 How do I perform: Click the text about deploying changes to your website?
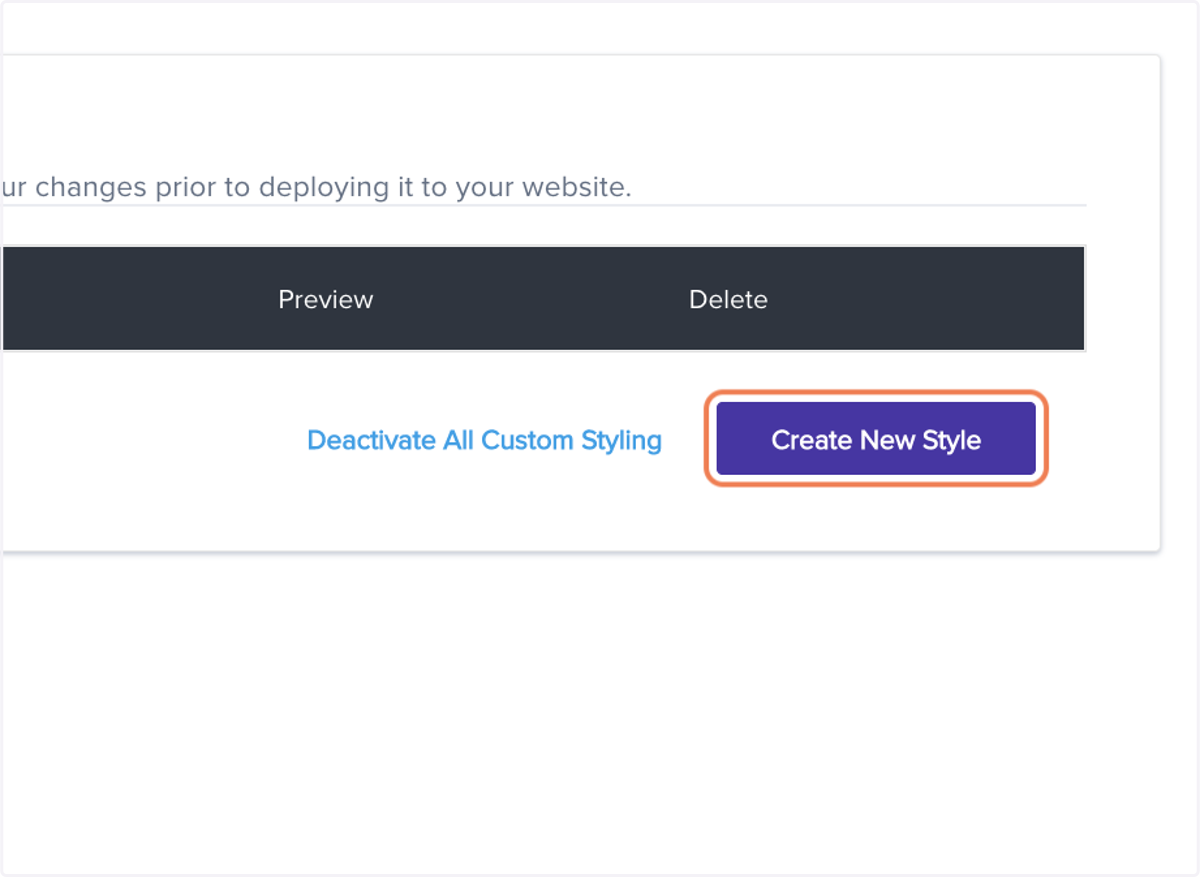click(x=316, y=187)
